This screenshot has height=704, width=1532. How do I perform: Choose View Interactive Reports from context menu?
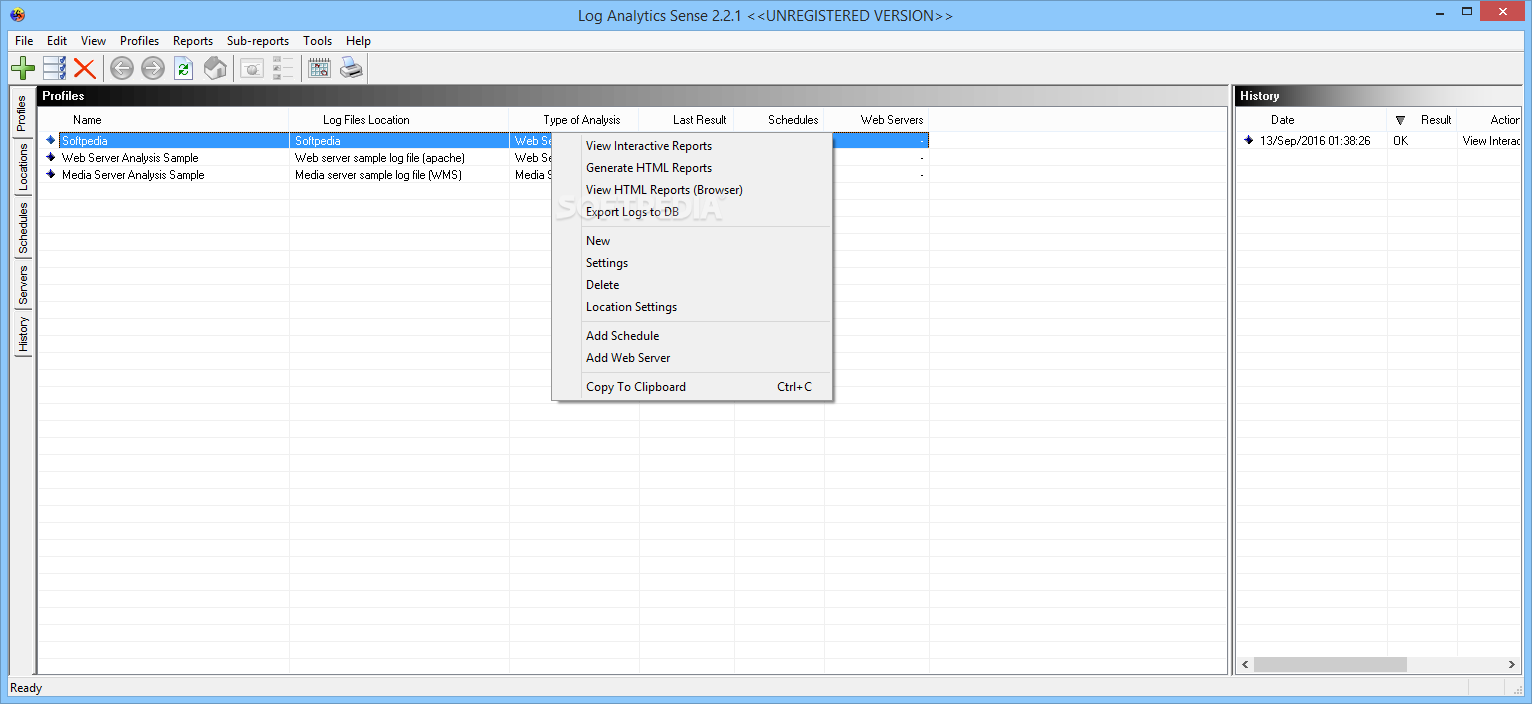(692, 146)
